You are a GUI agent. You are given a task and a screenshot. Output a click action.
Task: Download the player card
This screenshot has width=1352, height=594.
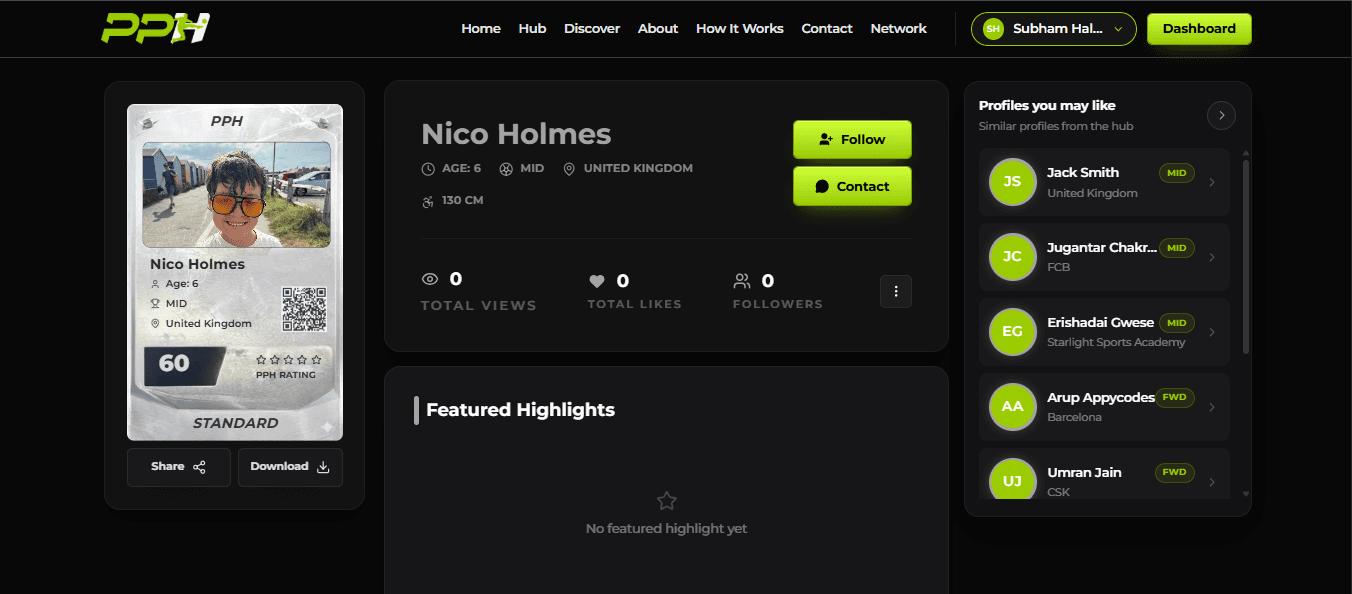(290, 467)
